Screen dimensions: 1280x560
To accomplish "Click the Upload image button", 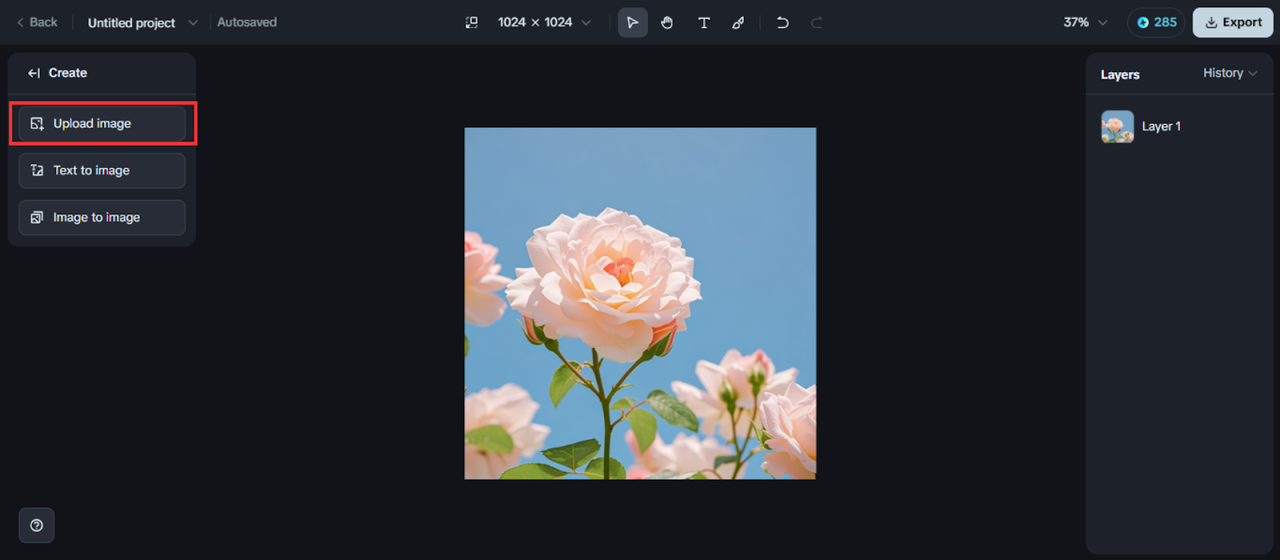I will [x=102, y=123].
